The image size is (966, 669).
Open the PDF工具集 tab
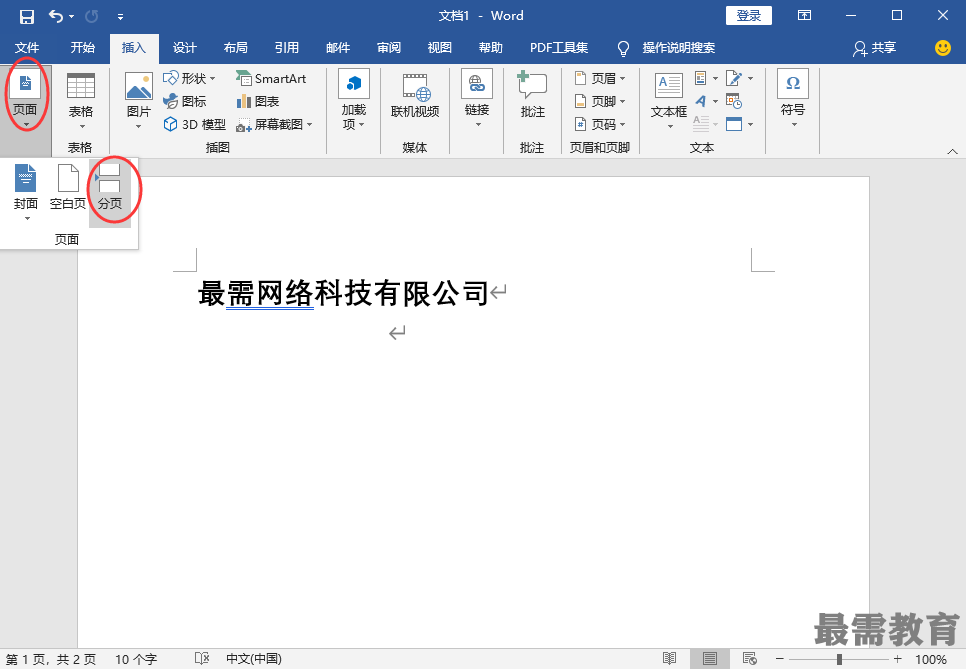point(559,47)
